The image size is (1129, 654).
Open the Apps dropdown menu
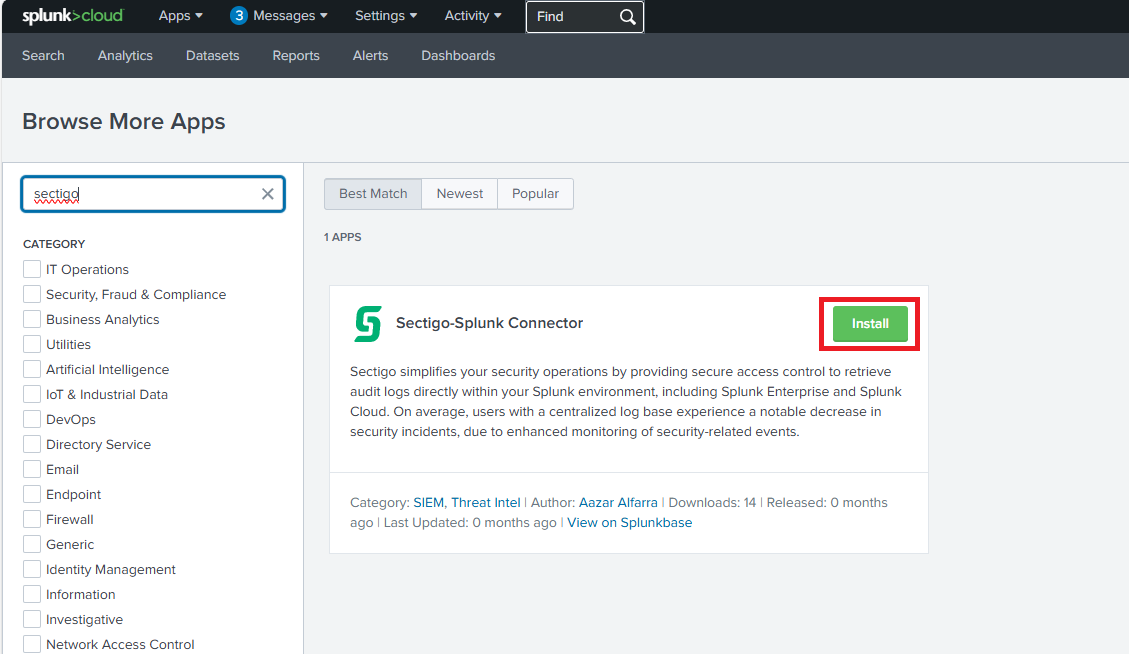tap(180, 16)
